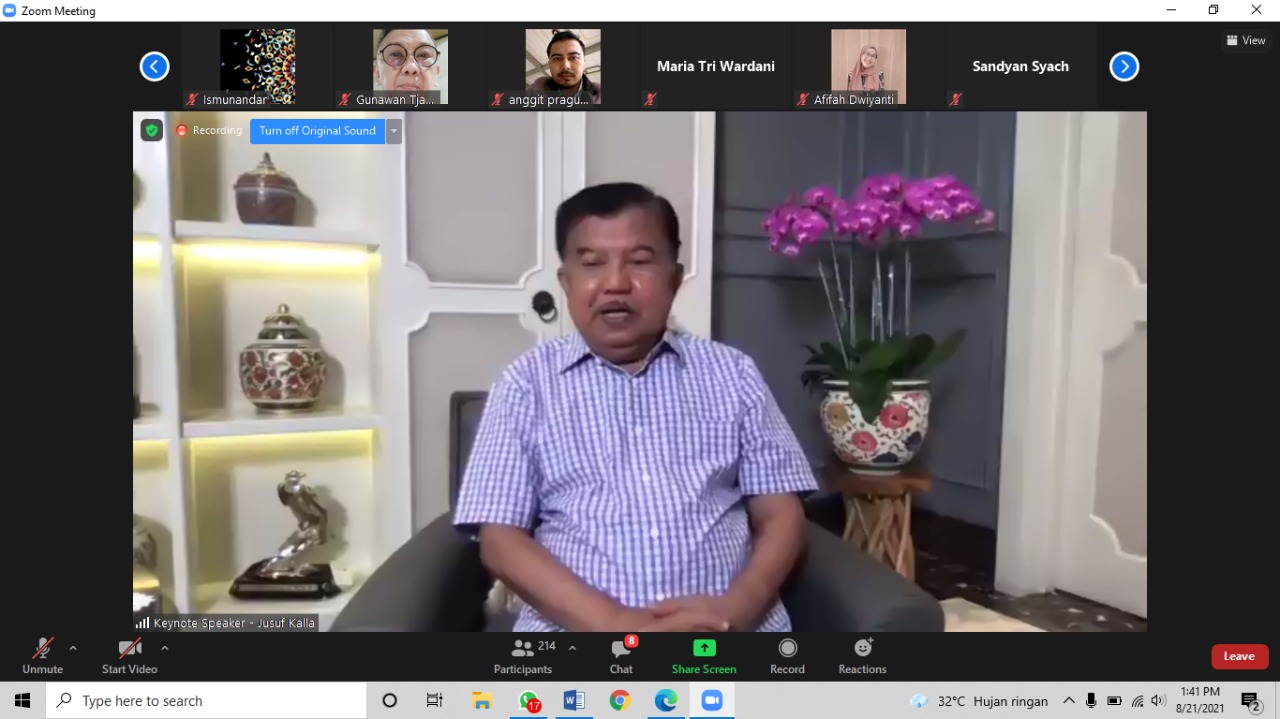Image resolution: width=1280 pixels, height=719 pixels.
Task: Start your video camera
Action: tap(129, 655)
